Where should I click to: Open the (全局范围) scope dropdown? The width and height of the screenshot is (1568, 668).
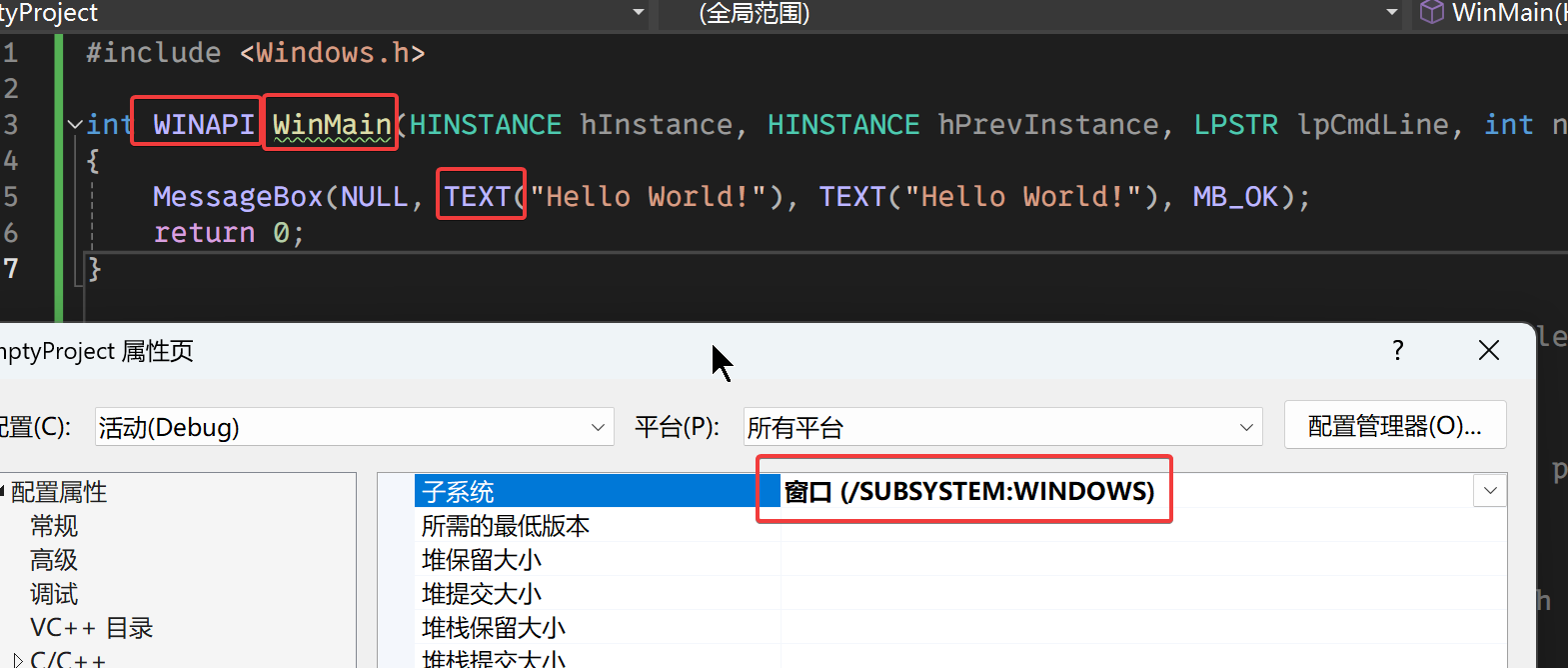pos(1391,12)
